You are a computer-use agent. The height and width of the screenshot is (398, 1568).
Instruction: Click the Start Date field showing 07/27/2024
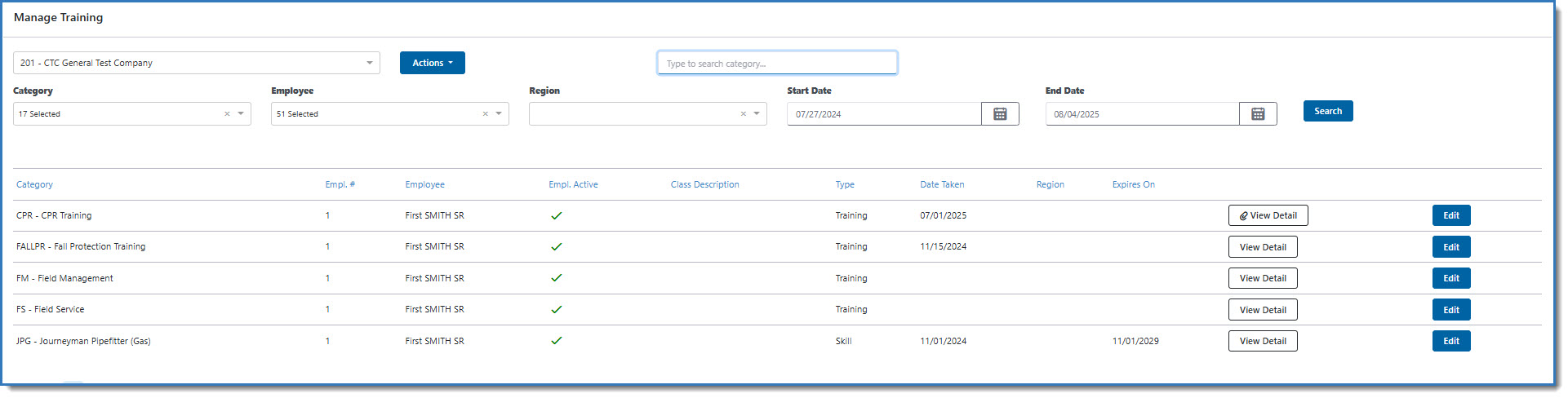point(884,114)
